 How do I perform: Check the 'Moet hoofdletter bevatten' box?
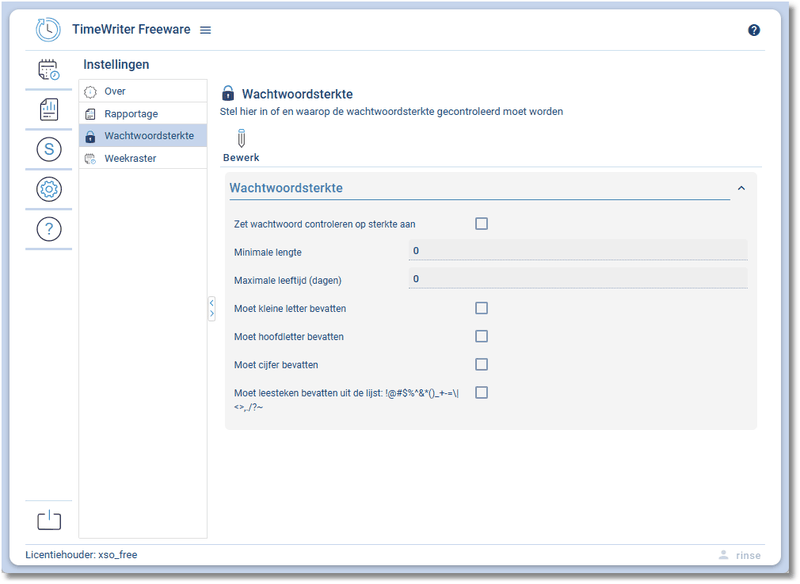pyautogui.click(x=481, y=336)
